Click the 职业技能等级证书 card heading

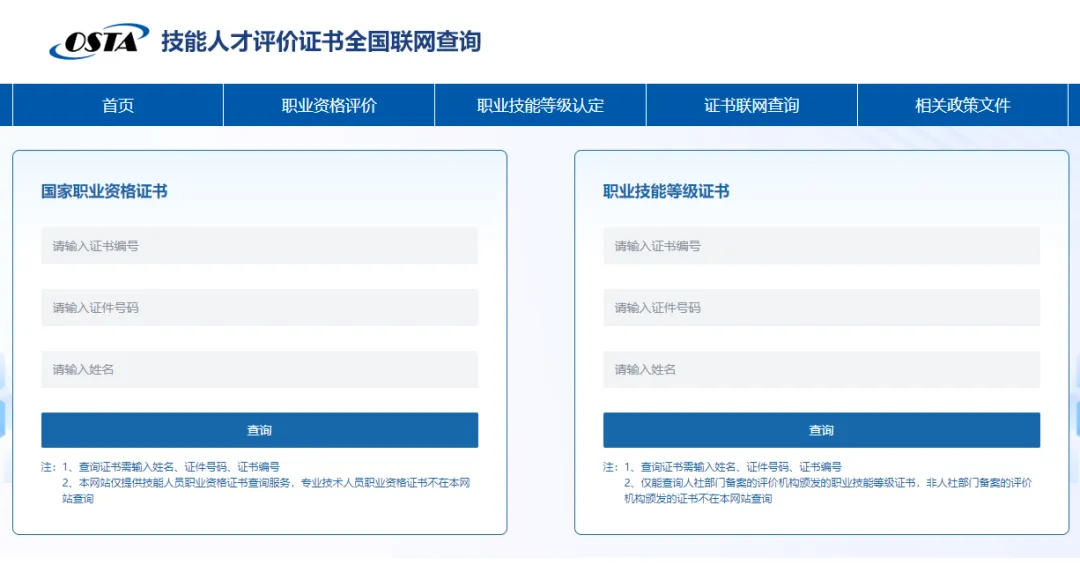coord(666,191)
